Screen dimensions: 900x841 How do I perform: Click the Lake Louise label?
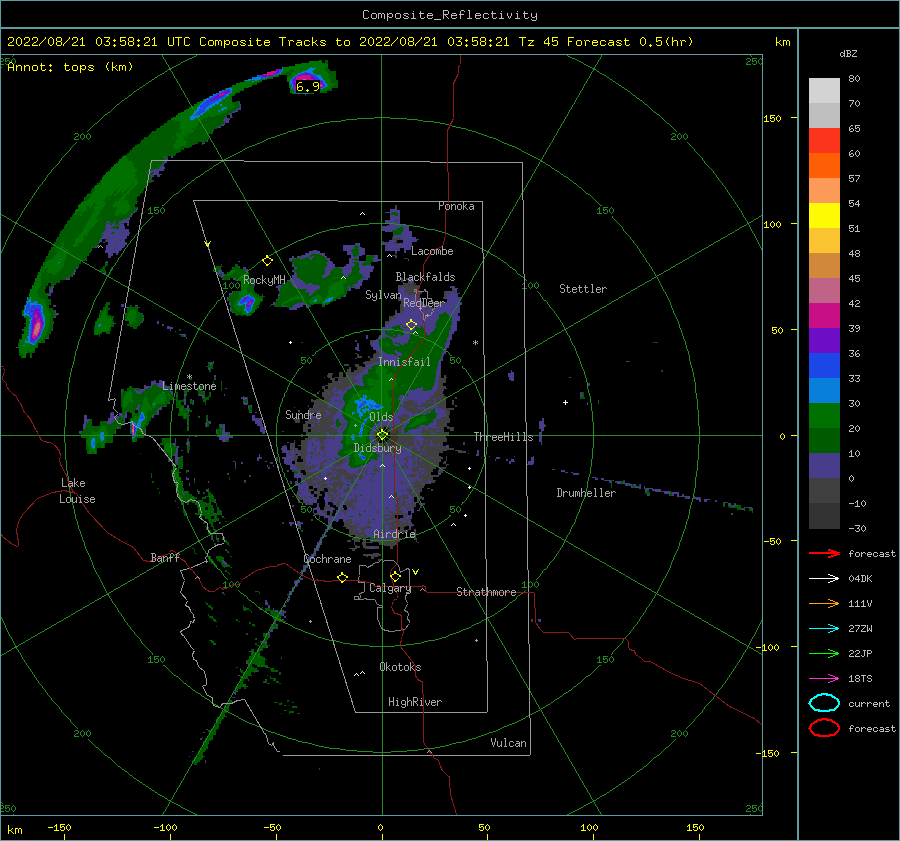coord(78,491)
